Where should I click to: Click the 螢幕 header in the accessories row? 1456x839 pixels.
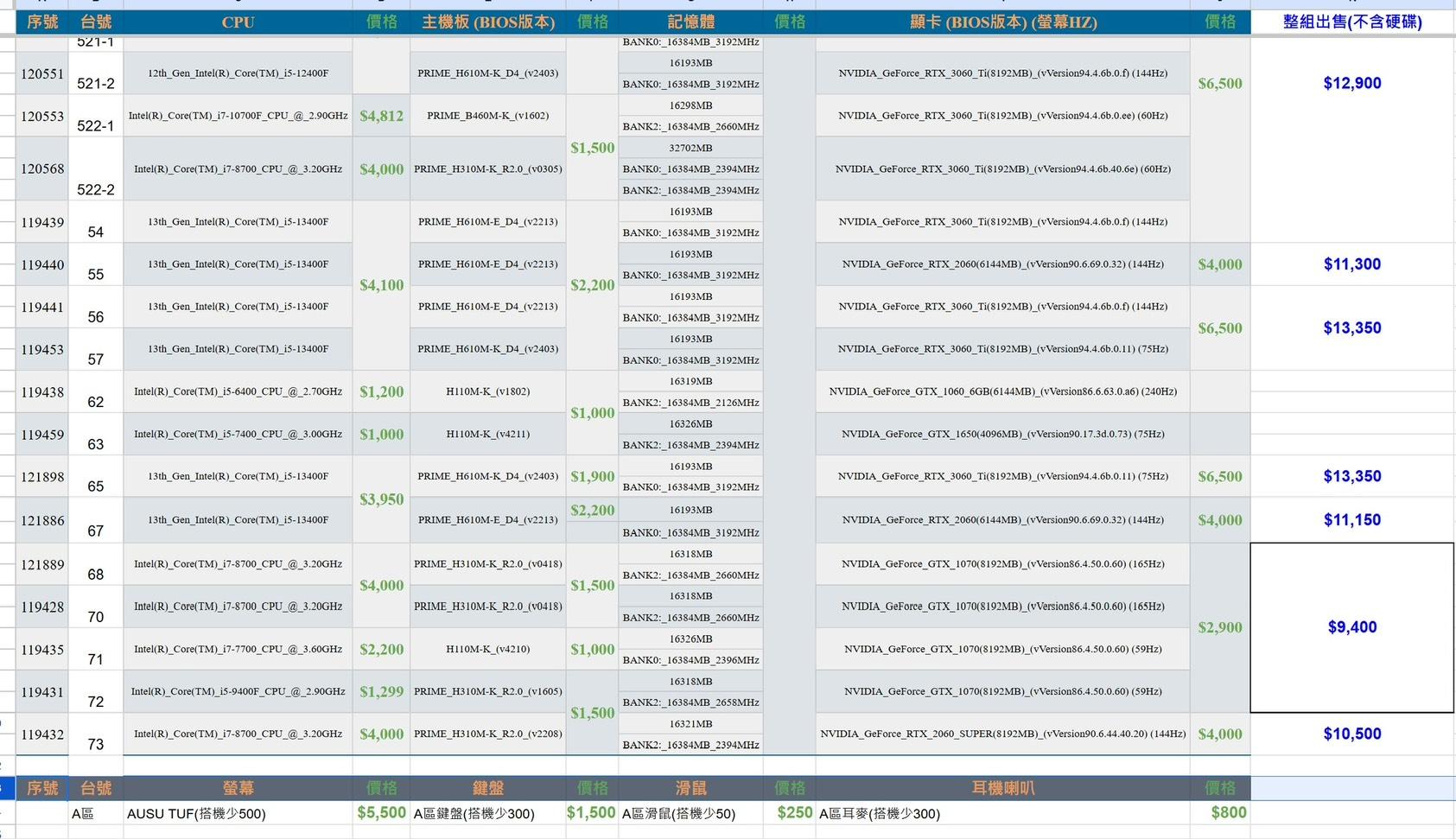click(x=238, y=788)
